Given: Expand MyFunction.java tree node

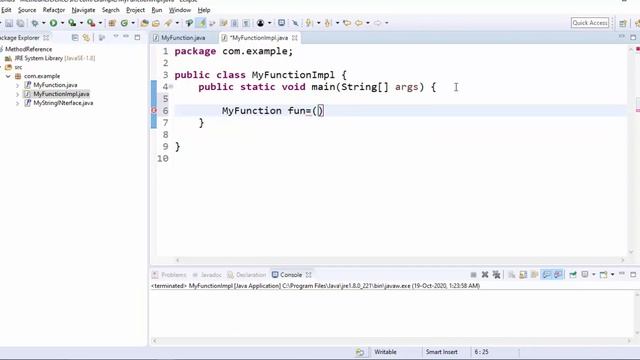Looking at the screenshot, I should click(x=17, y=85).
